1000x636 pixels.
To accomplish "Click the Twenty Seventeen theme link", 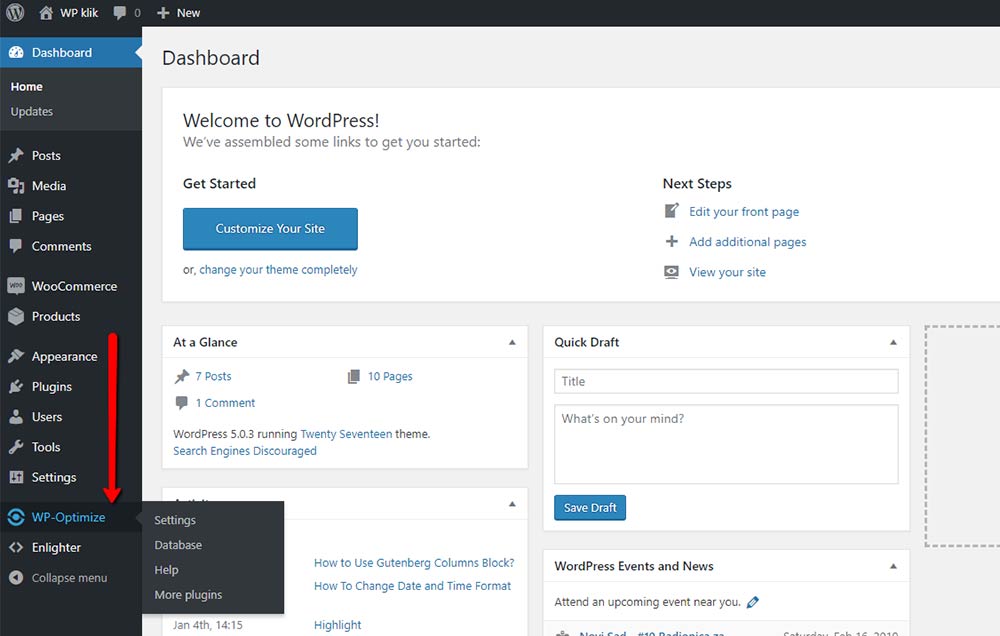I will click(346, 434).
